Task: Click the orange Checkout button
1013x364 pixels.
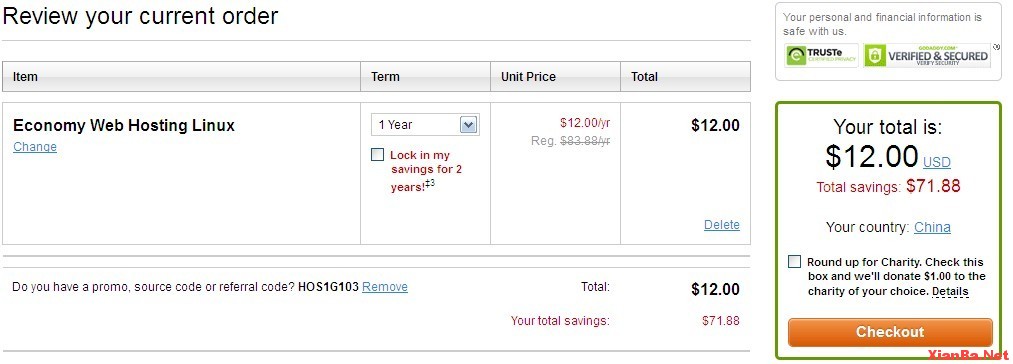Action: click(x=890, y=332)
